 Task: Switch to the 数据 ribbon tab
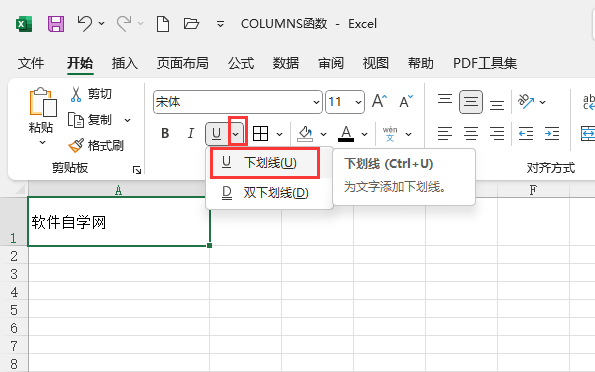pyautogui.click(x=286, y=63)
